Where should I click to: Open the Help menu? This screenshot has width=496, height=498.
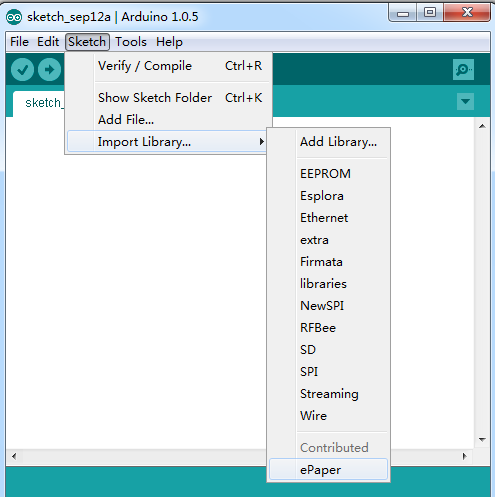point(169,42)
